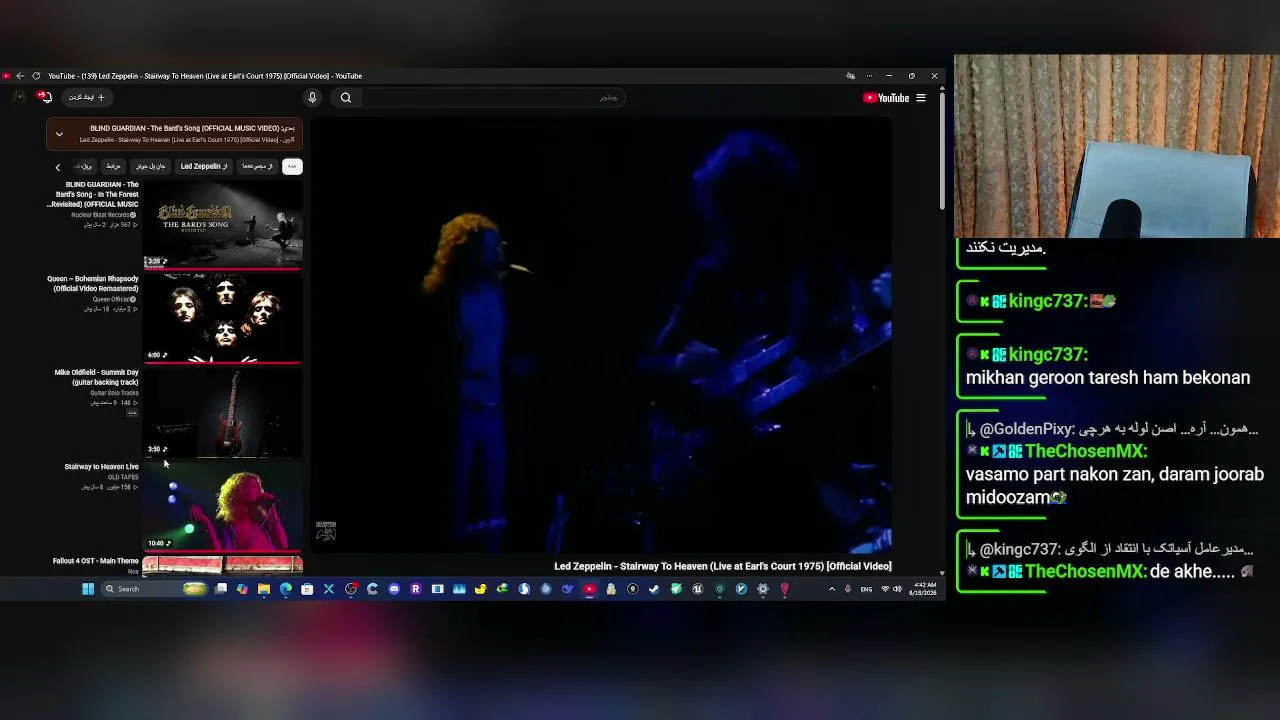Open YouTube notifications bell

[x=45, y=97]
